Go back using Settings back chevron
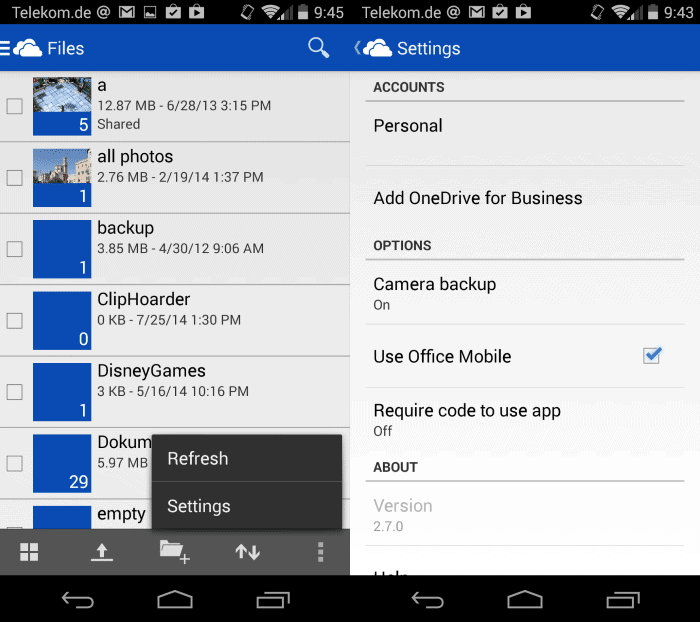The image size is (700, 622). point(357,48)
